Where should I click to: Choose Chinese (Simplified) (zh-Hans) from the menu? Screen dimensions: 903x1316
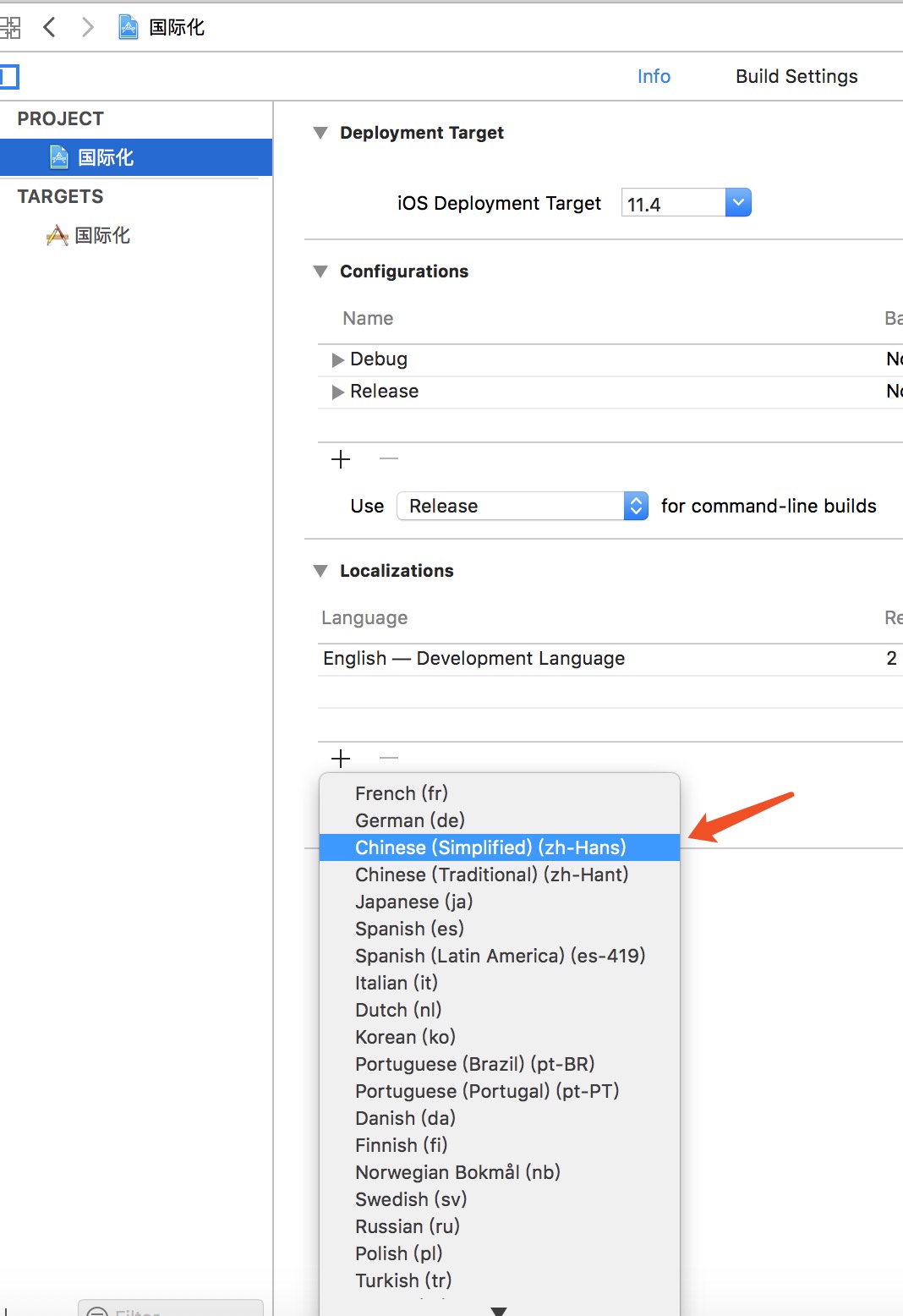[x=490, y=847]
